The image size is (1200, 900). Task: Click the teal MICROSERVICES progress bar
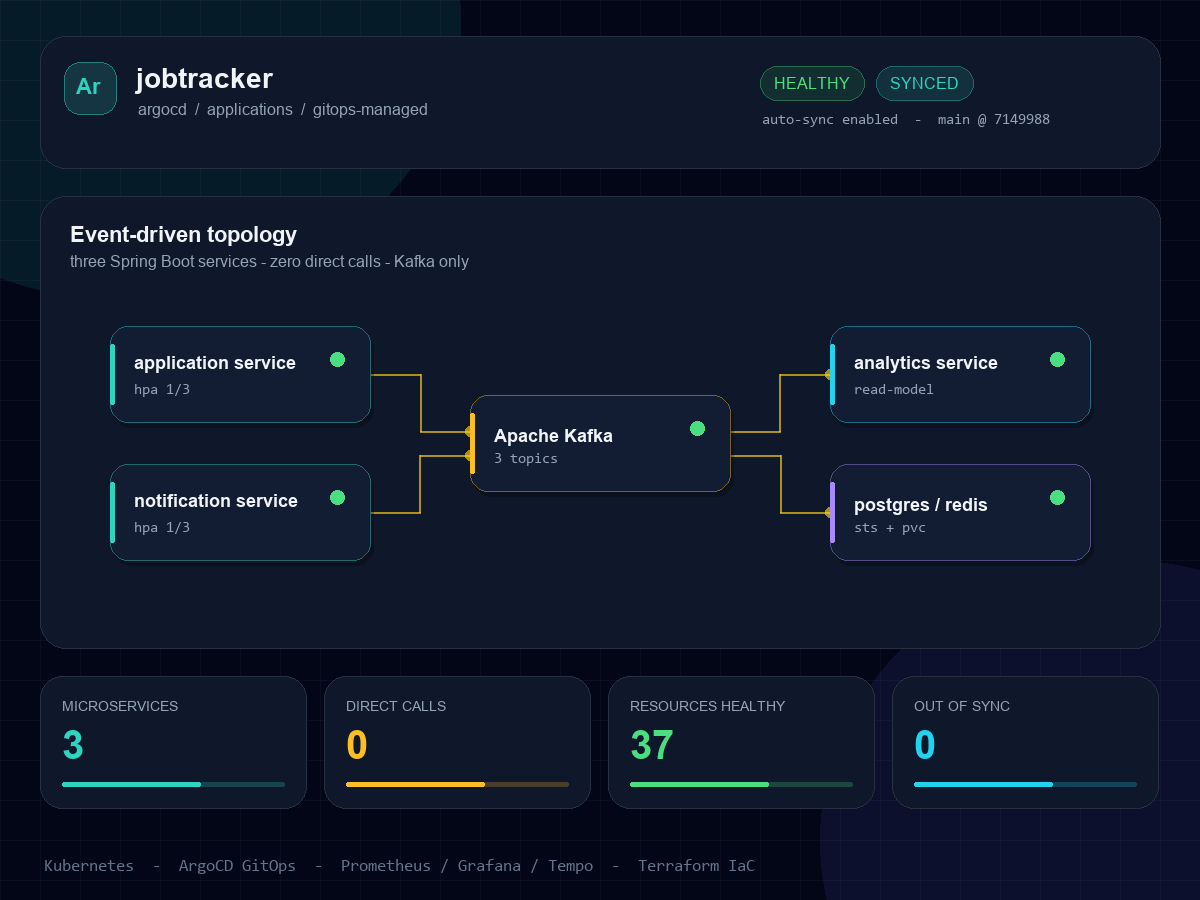click(x=173, y=784)
